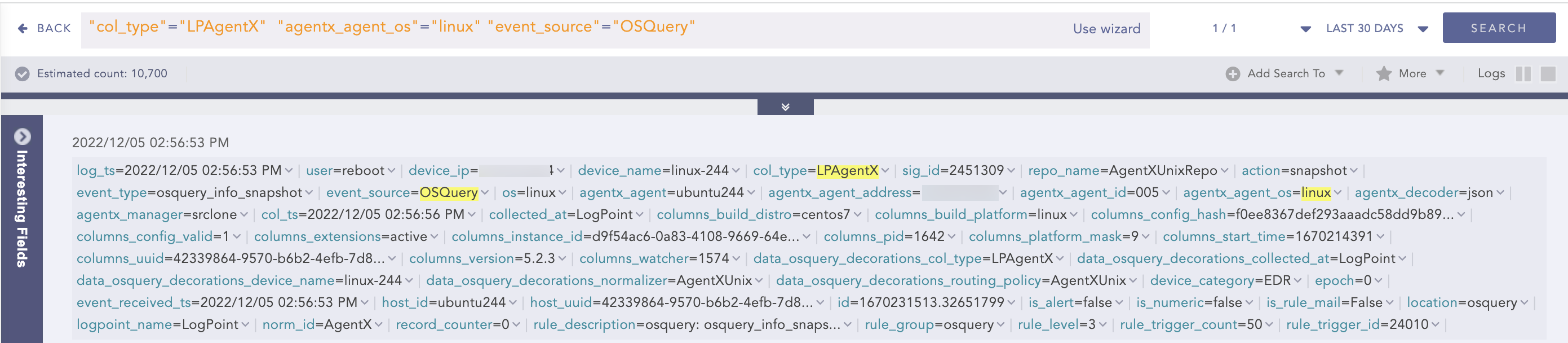Click the Use wizard link
Screen dimensions: 1568x343
pos(1106,29)
